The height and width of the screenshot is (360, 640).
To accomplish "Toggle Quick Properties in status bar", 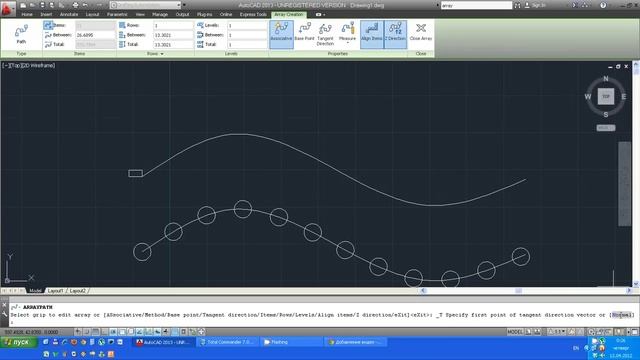I will [184, 332].
